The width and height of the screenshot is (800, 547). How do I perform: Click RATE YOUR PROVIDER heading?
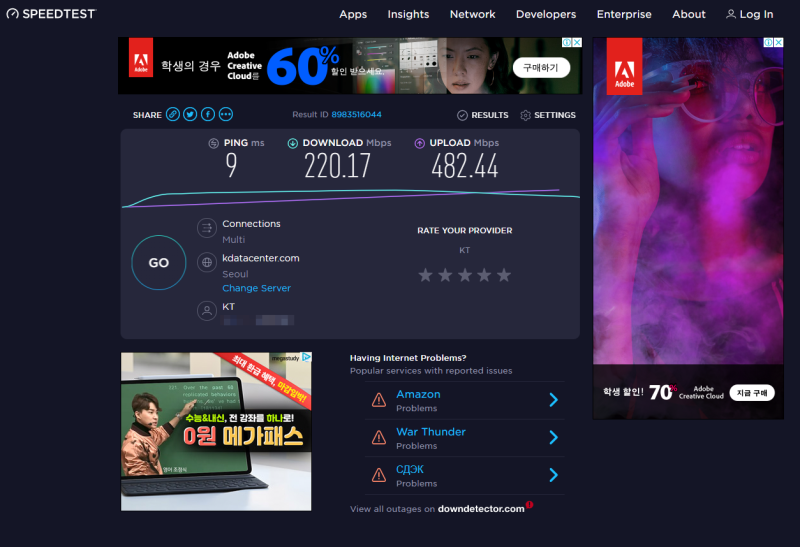pos(465,231)
